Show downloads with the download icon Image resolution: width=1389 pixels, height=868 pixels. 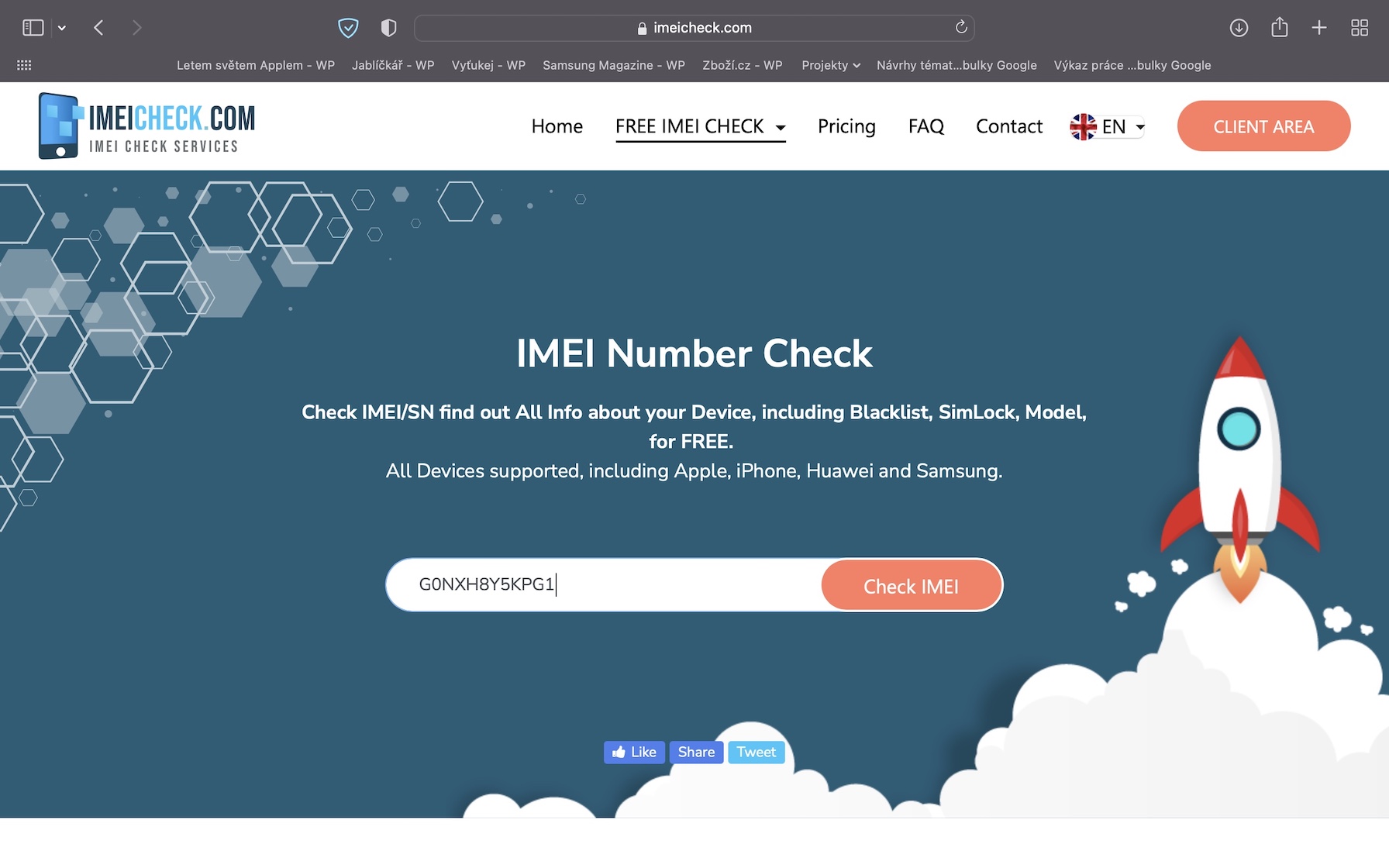tap(1239, 28)
